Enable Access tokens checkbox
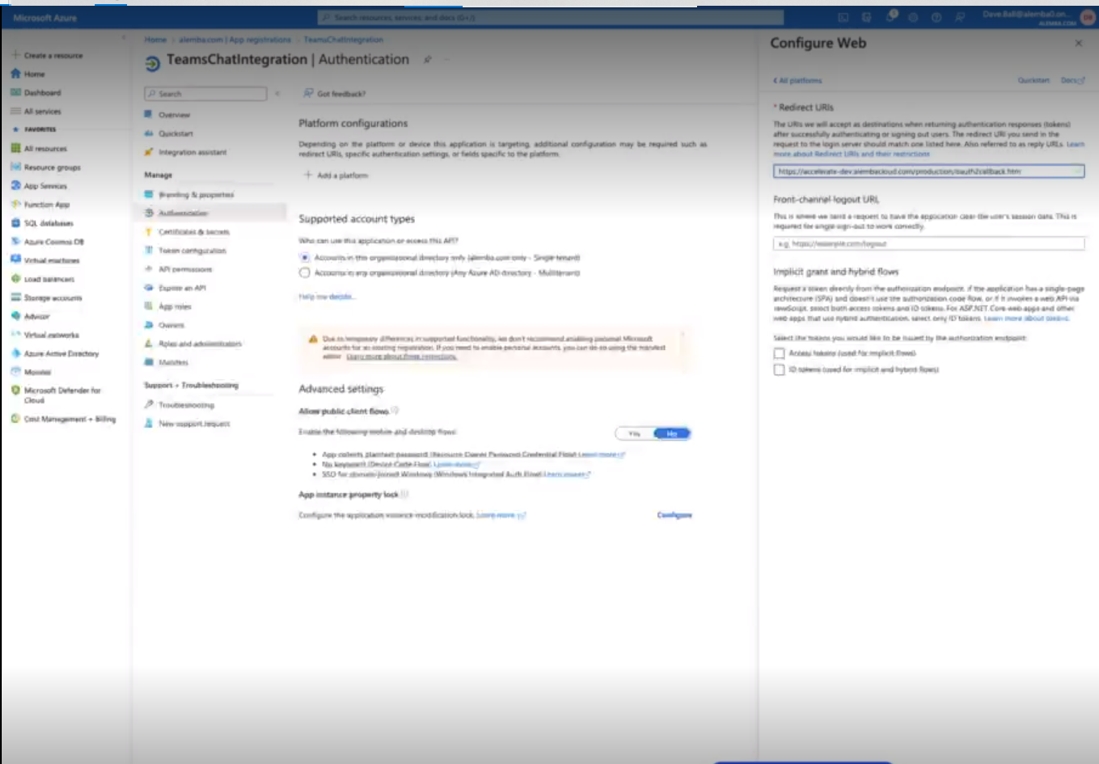This screenshot has width=1099, height=764. coord(779,353)
